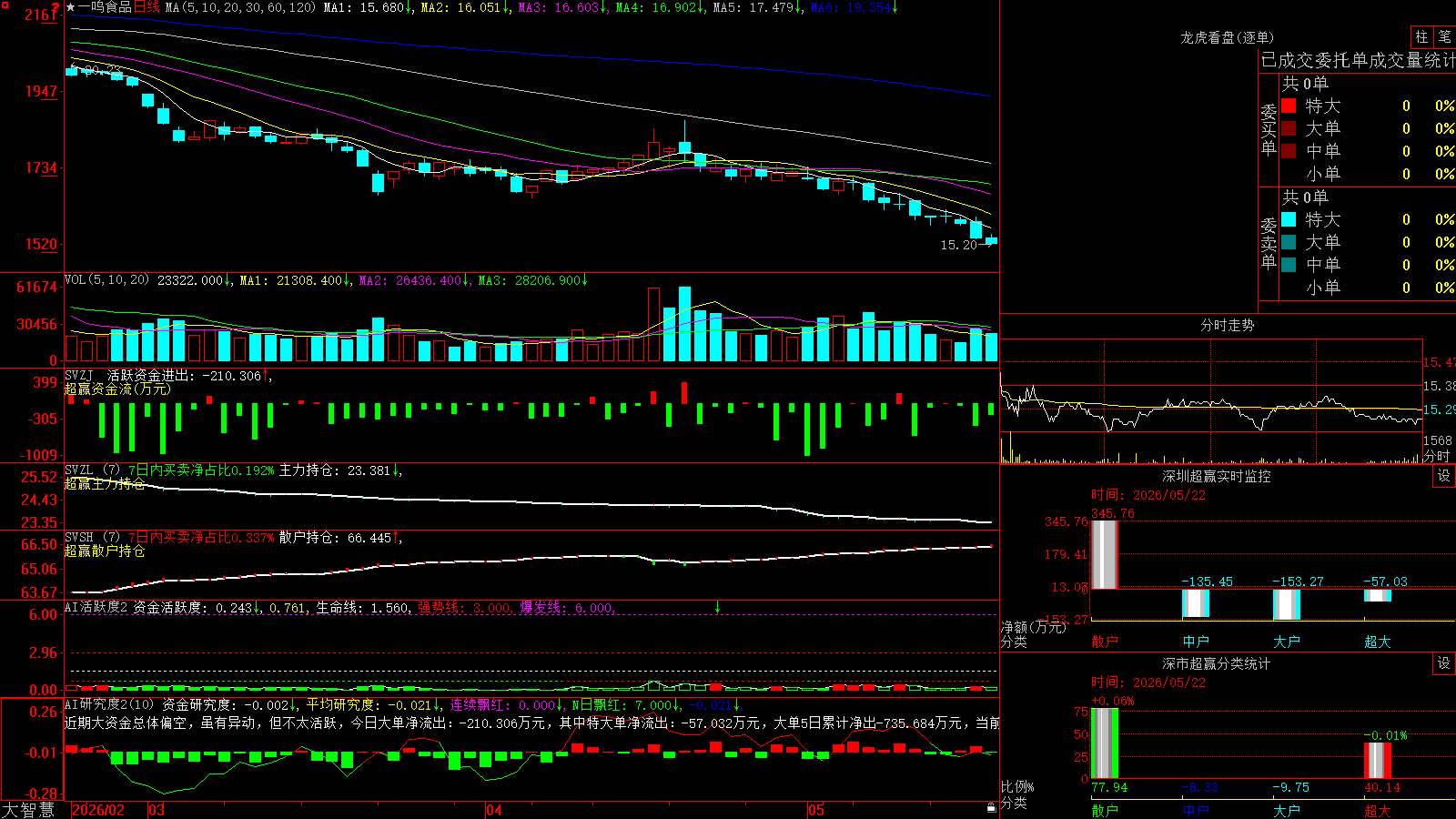The height and width of the screenshot is (819, 1456).
Task: Click the 2026/02 date marker
Action: click(98, 810)
